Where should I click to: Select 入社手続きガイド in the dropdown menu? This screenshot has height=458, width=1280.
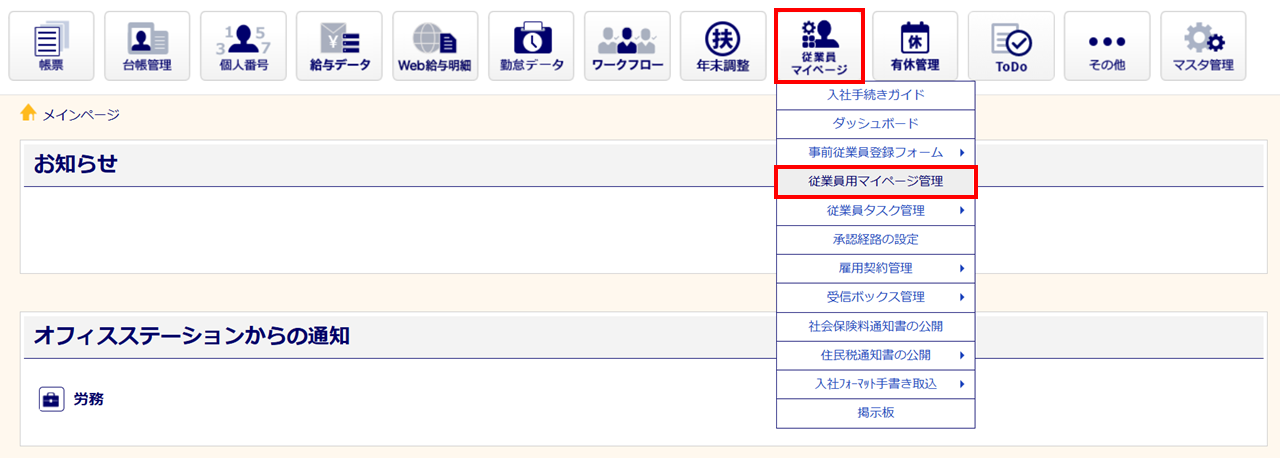click(x=876, y=95)
